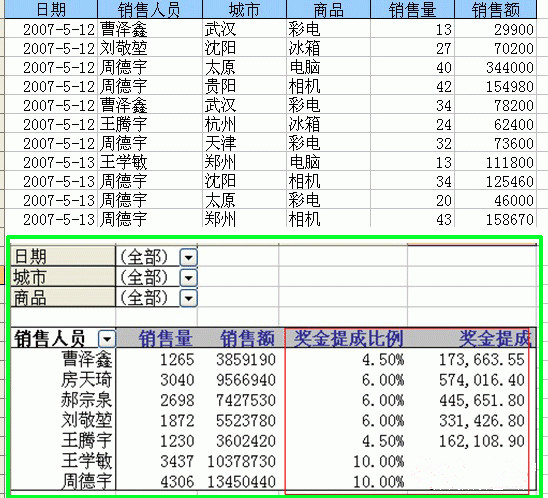
Task: Click the cell showing 331,426.80
Action: pyautogui.click(x=482, y=420)
